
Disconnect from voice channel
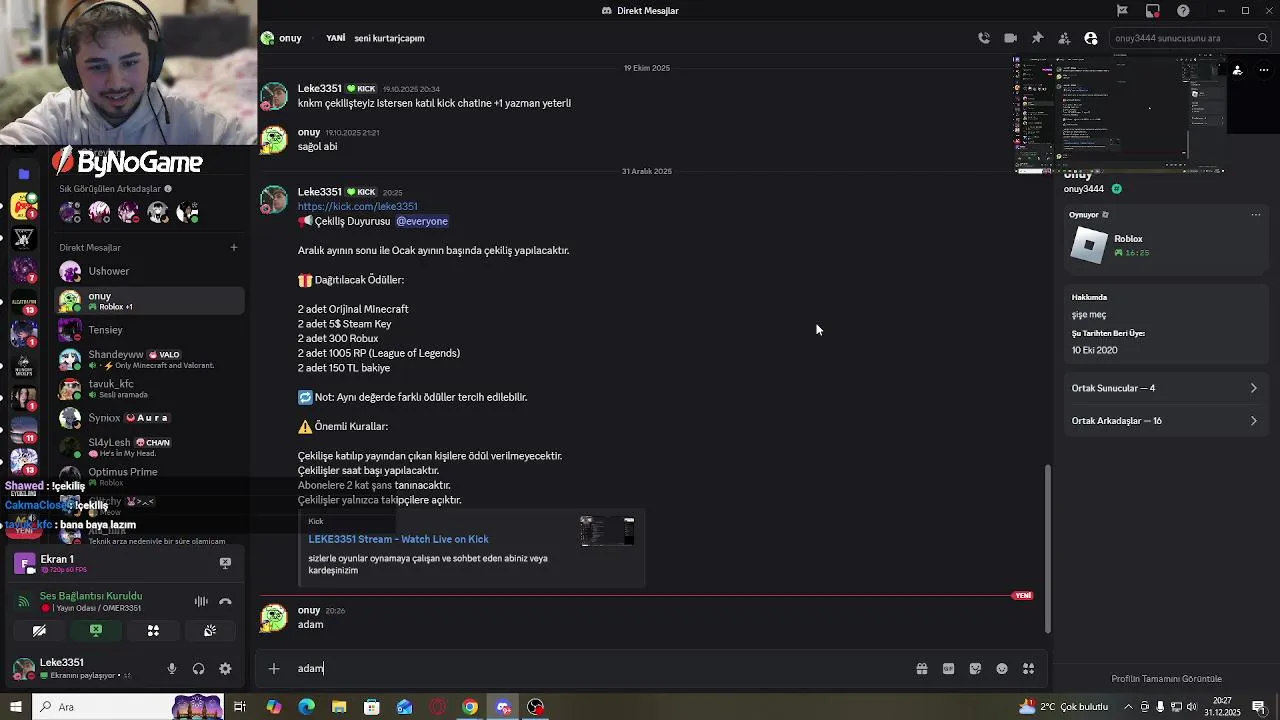pos(225,601)
